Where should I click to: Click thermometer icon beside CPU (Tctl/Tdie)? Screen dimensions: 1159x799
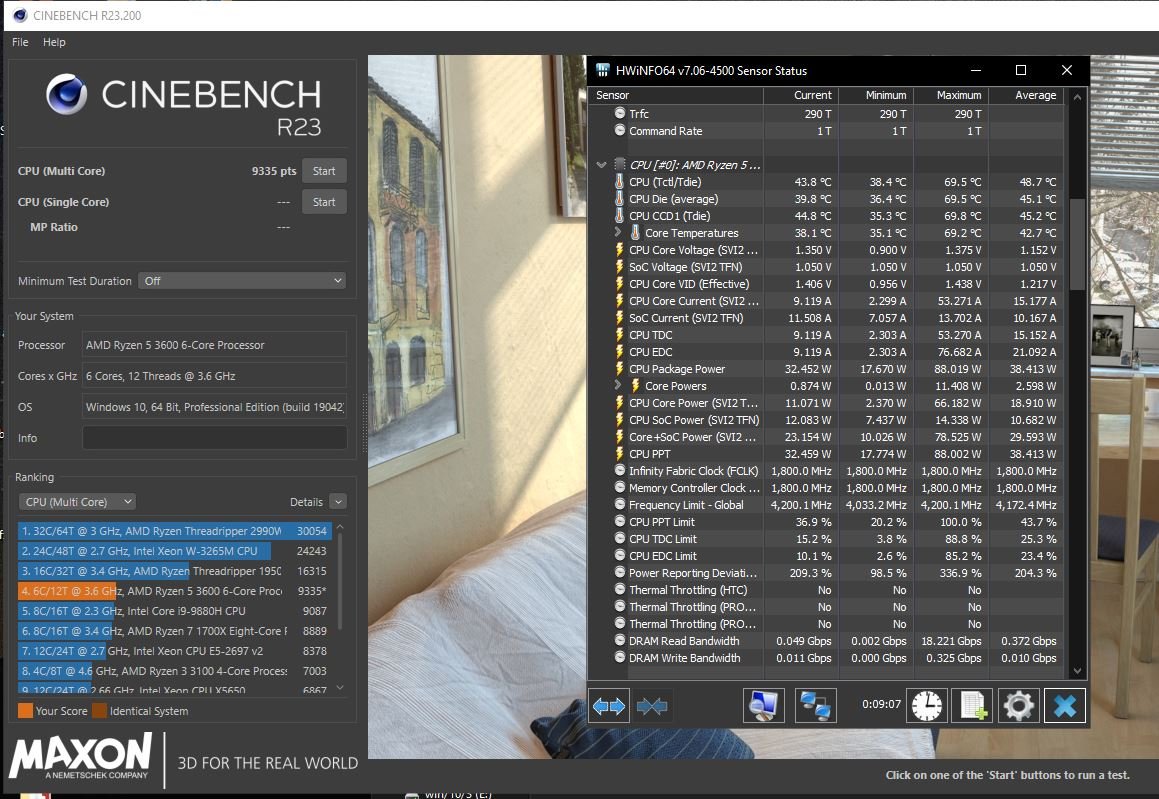coord(619,182)
